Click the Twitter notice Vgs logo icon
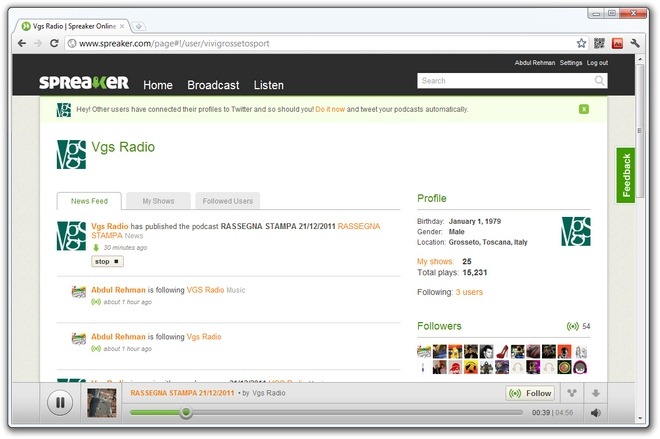 tap(64, 110)
